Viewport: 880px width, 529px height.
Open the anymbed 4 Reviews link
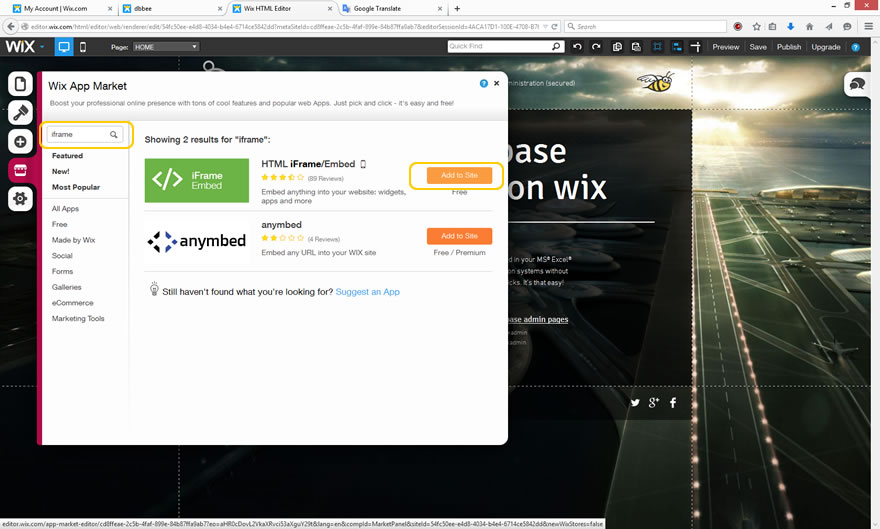pyautogui.click(x=324, y=239)
